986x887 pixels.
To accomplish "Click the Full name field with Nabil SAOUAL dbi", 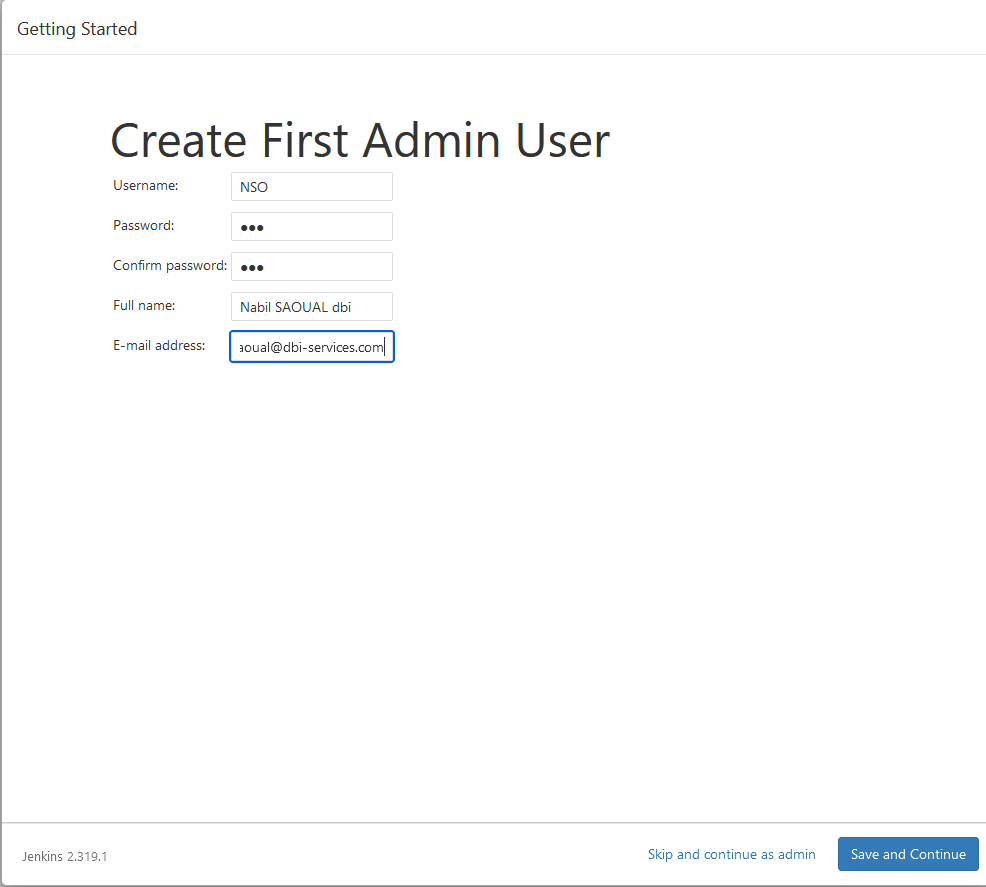I will point(312,307).
